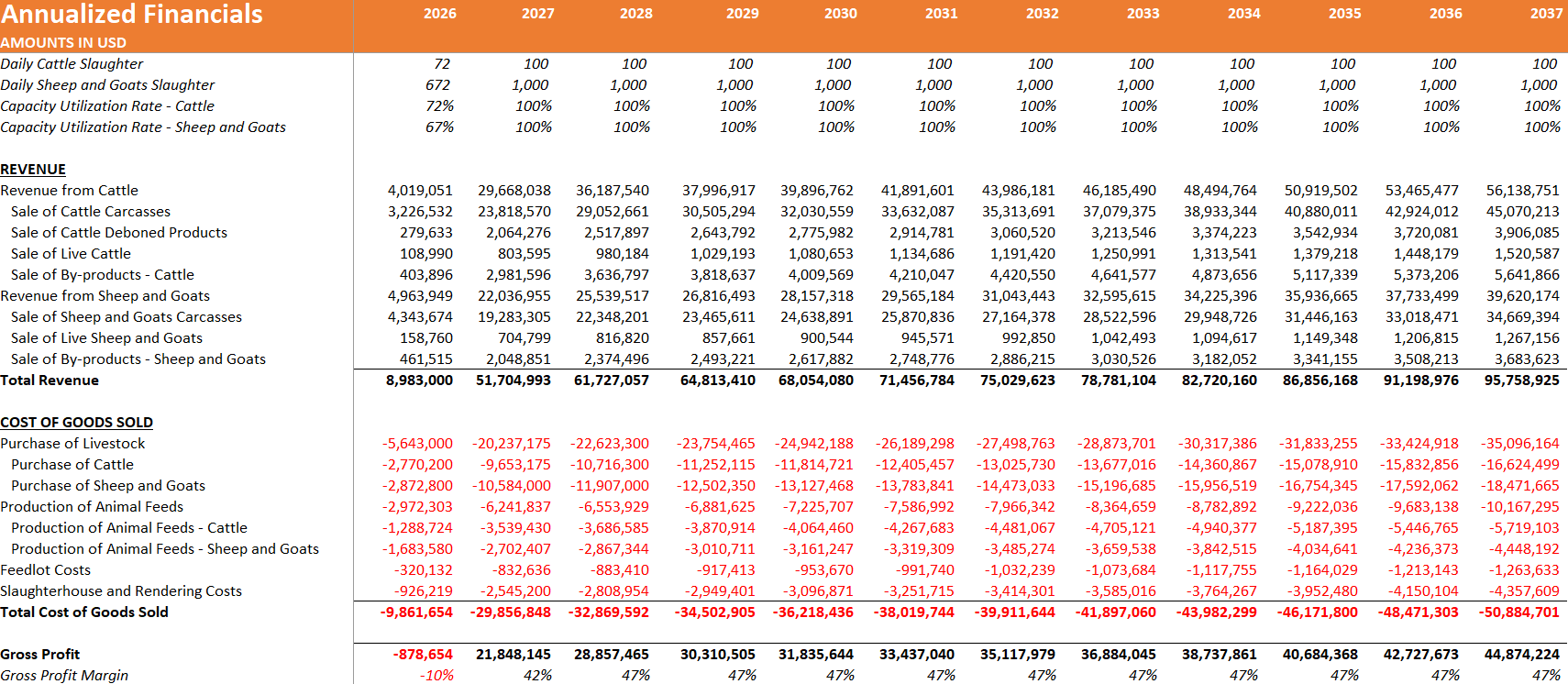Select Revenue from Cattle 2026 value 4,019,051
The height and width of the screenshot is (684, 1568).
[420, 190]
